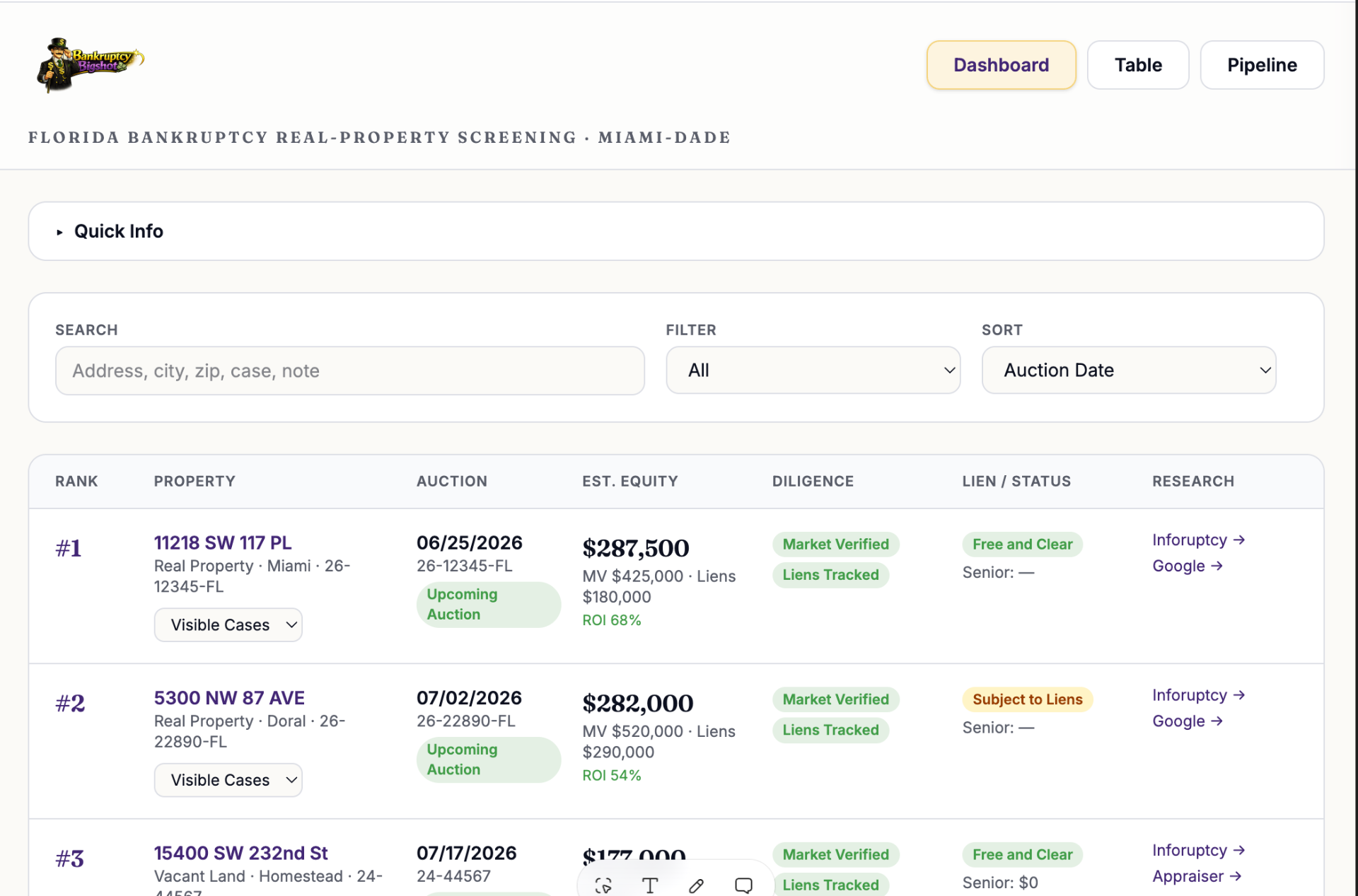
Task: Click the $287,500 equity value
Action: coord(635,548)
